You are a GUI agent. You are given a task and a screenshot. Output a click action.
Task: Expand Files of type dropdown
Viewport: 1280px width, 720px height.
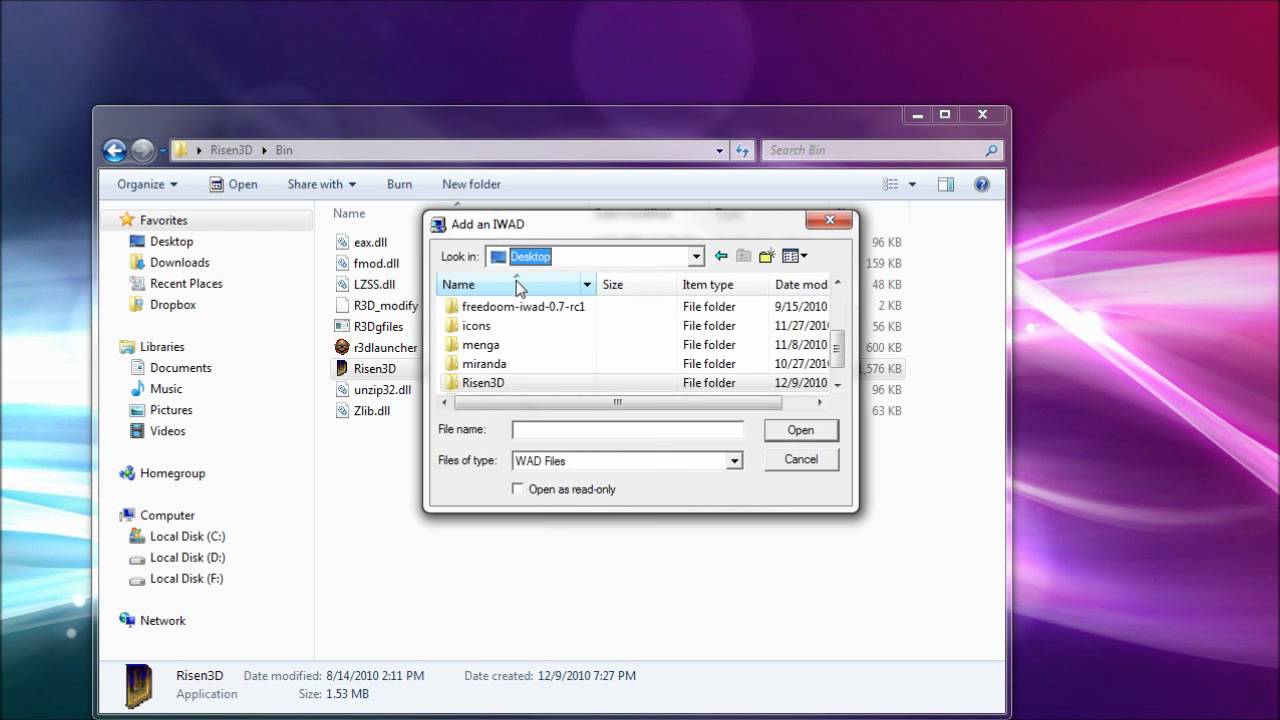coord(734,461)
